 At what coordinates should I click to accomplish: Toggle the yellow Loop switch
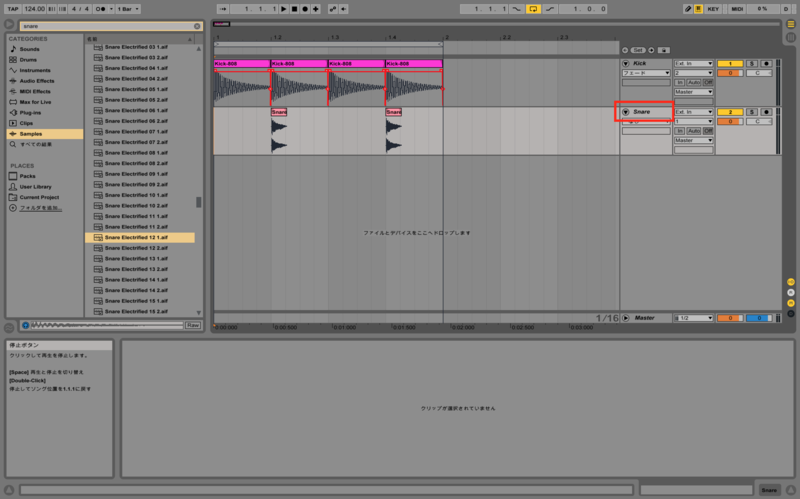tap(533, 9)
